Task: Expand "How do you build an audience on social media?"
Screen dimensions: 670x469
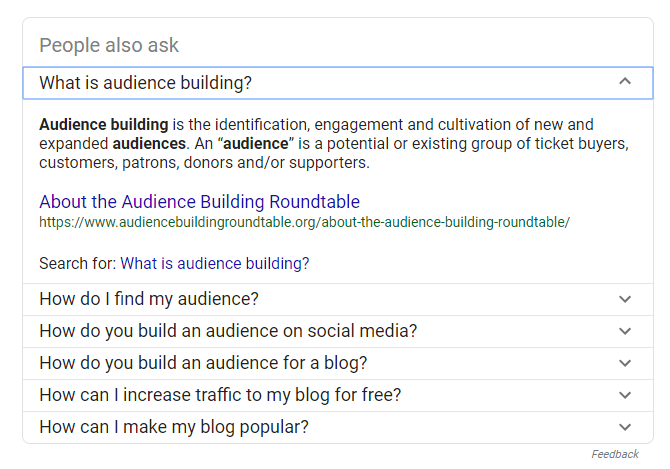Action: tap(228, 331)
